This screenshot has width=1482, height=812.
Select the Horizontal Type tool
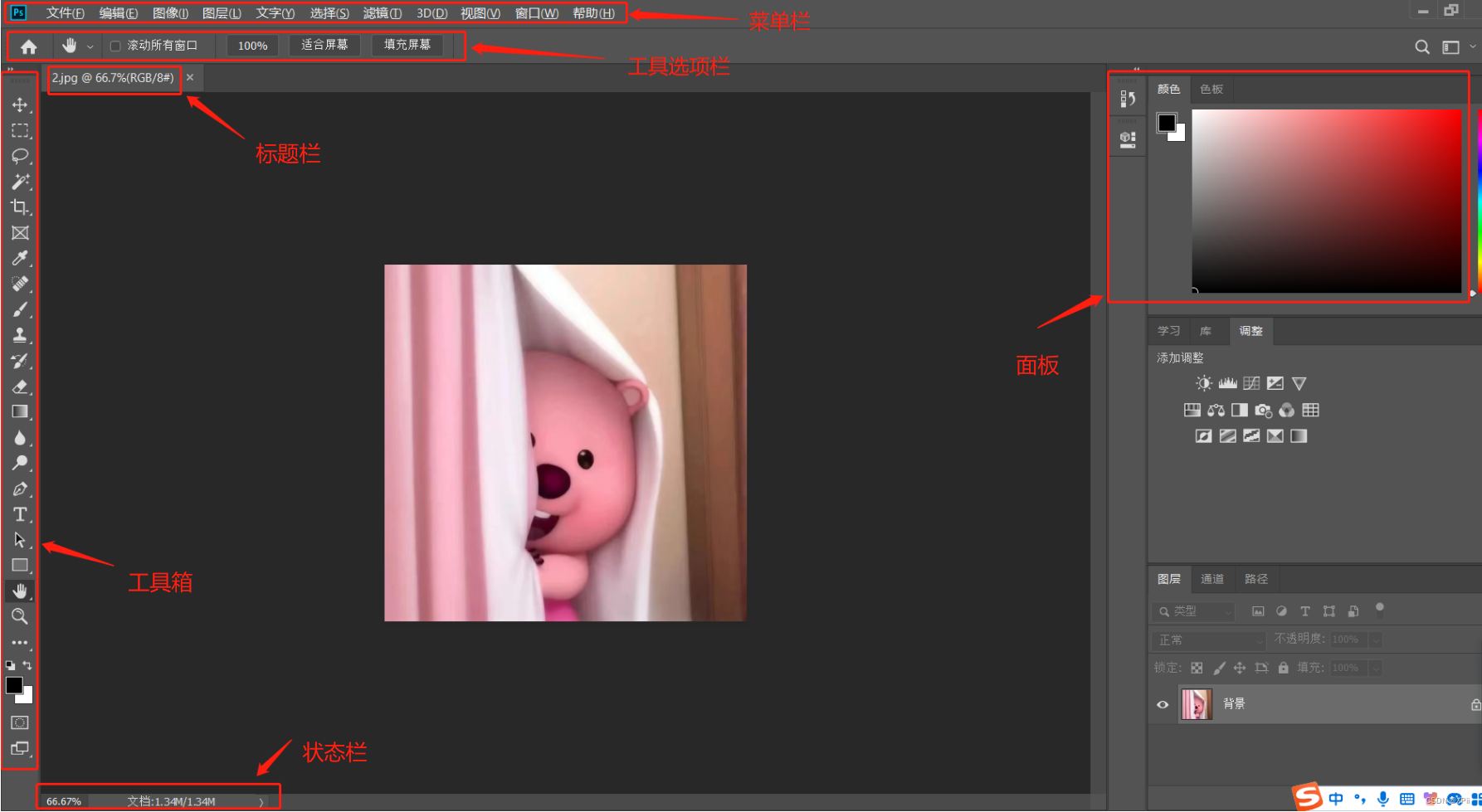click(20, 514)
